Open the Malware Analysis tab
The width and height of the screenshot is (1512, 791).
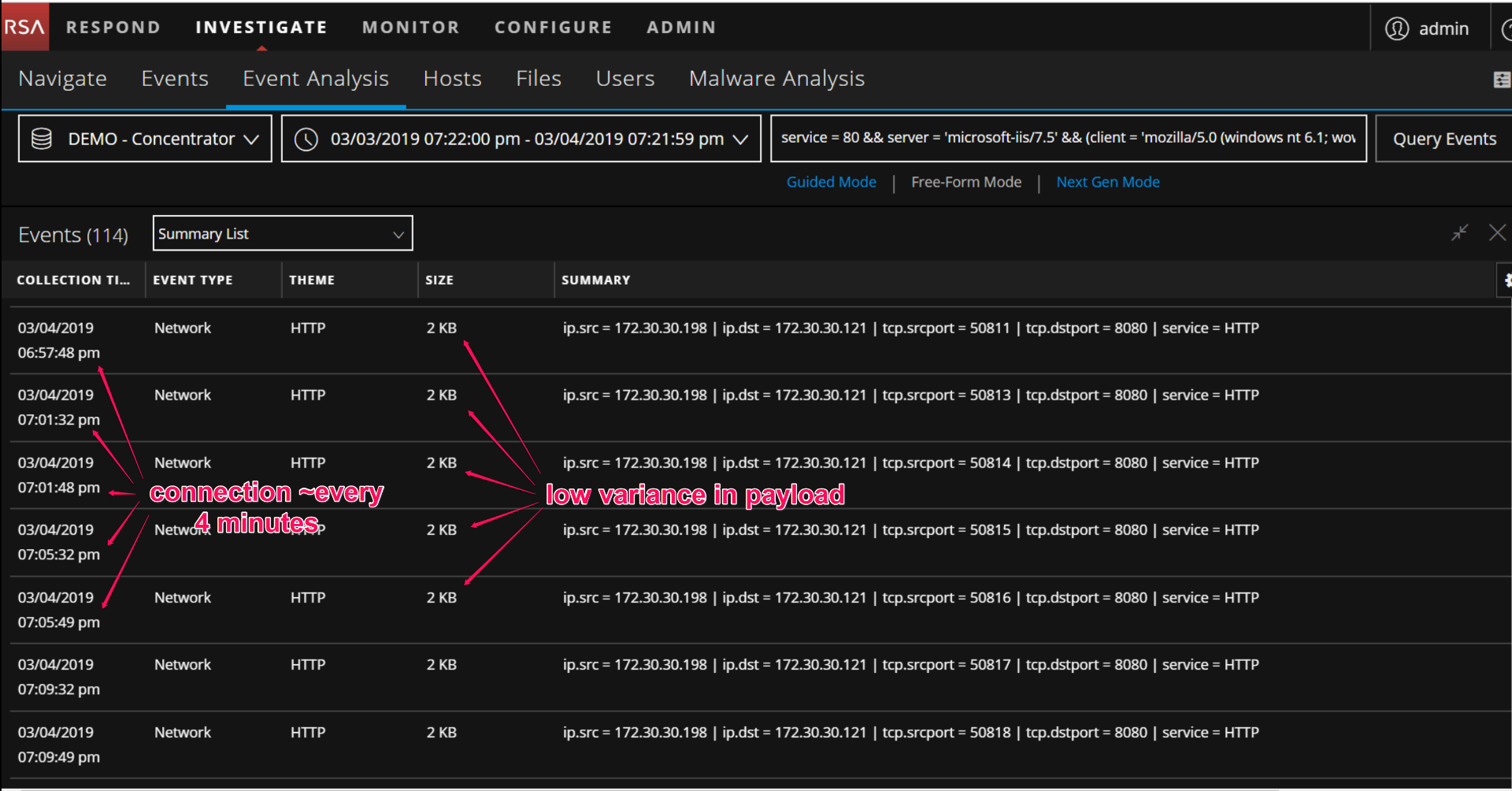776,79
